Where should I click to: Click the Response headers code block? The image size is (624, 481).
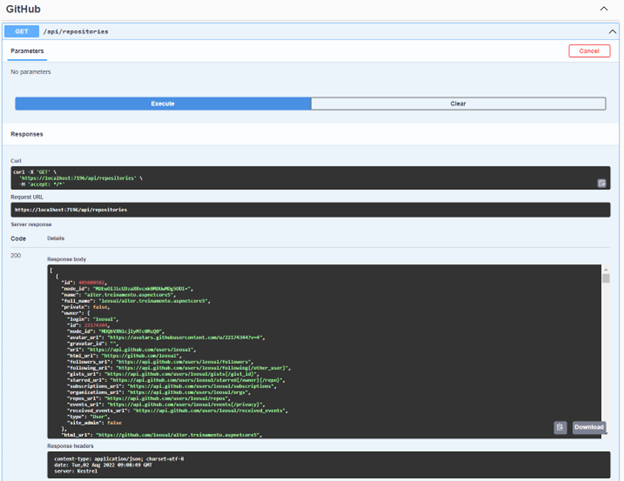pos(329,465)
